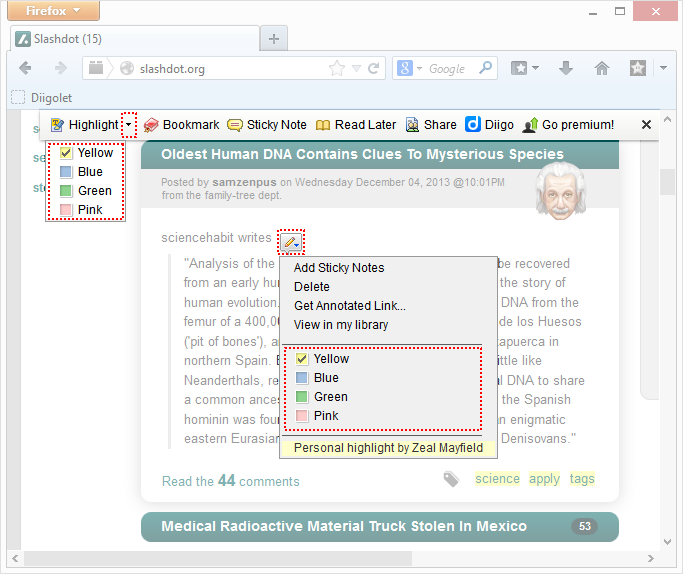Pick Green swatch in Highlight dropdown
683x574 pixels.
point(66,191)
